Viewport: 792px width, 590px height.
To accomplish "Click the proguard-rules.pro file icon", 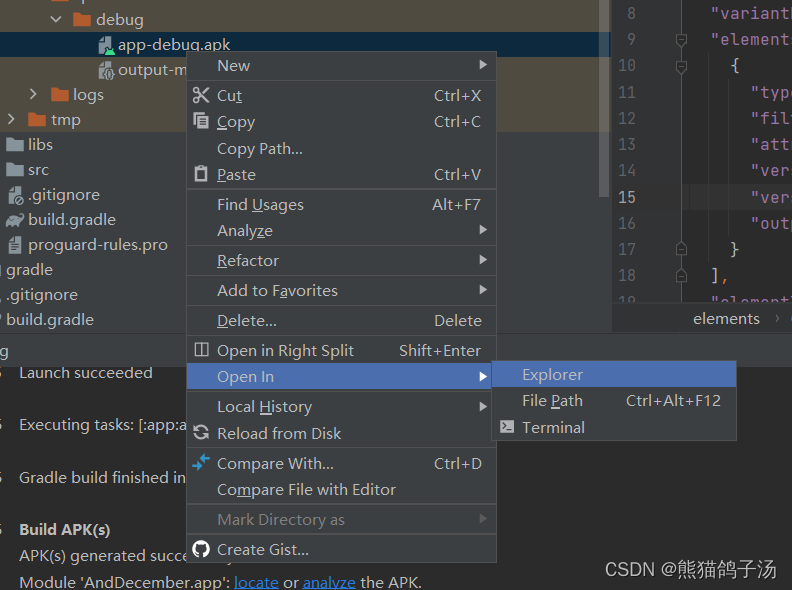I will point(15,245).
